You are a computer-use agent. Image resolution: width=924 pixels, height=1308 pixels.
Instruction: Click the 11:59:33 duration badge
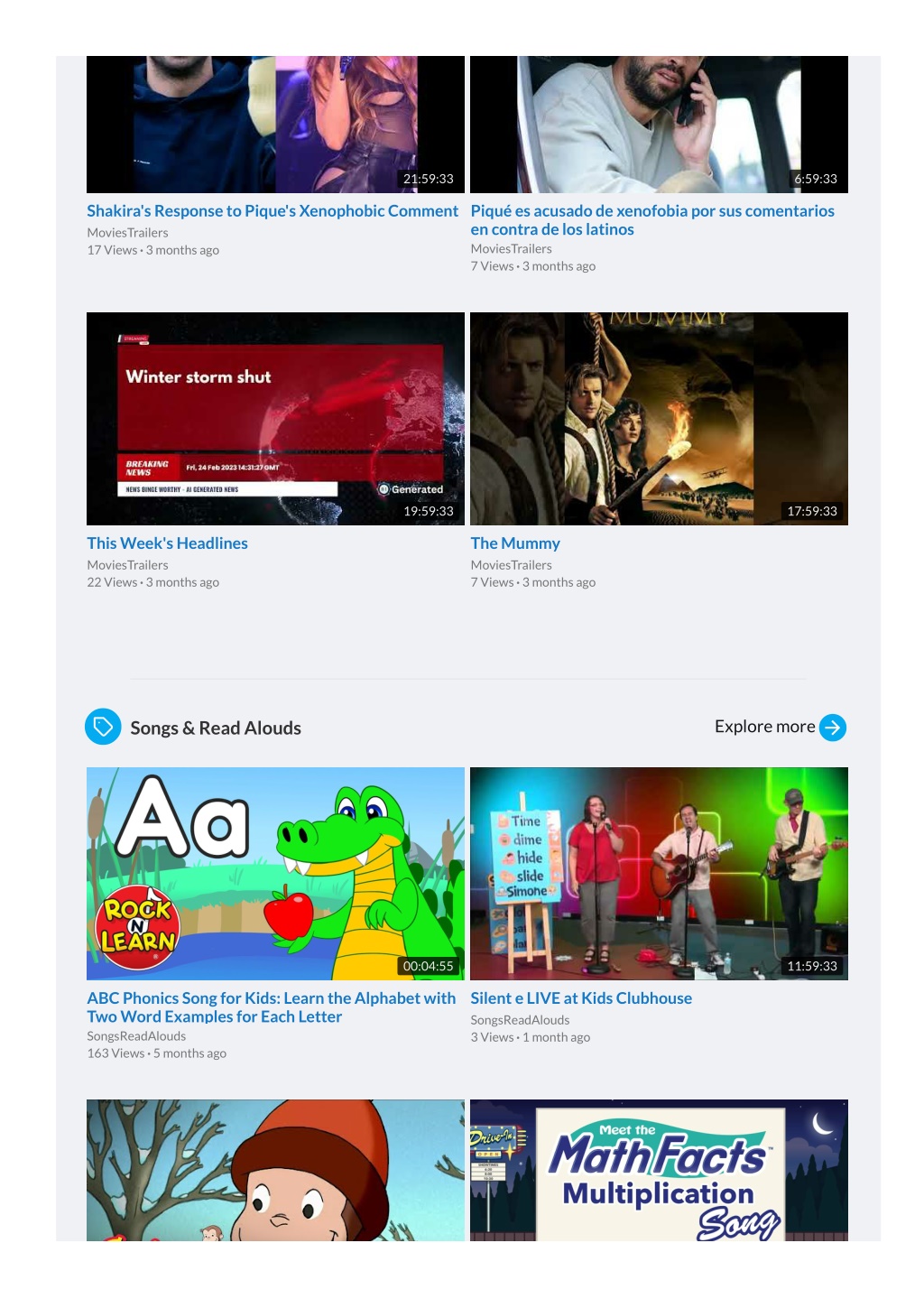click(812, 966)
